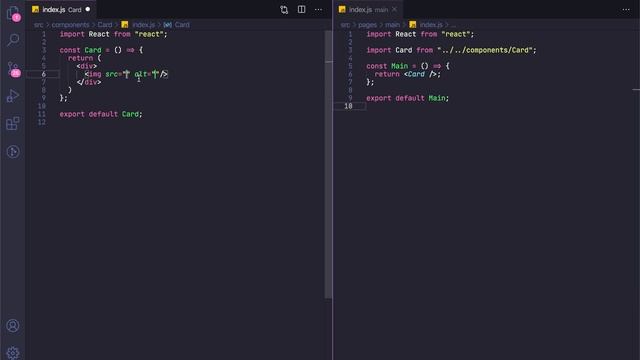The image size is (640, 360).
Task: Click unsaved dot on index.js Card tab
Action: [x=88, y=9]
